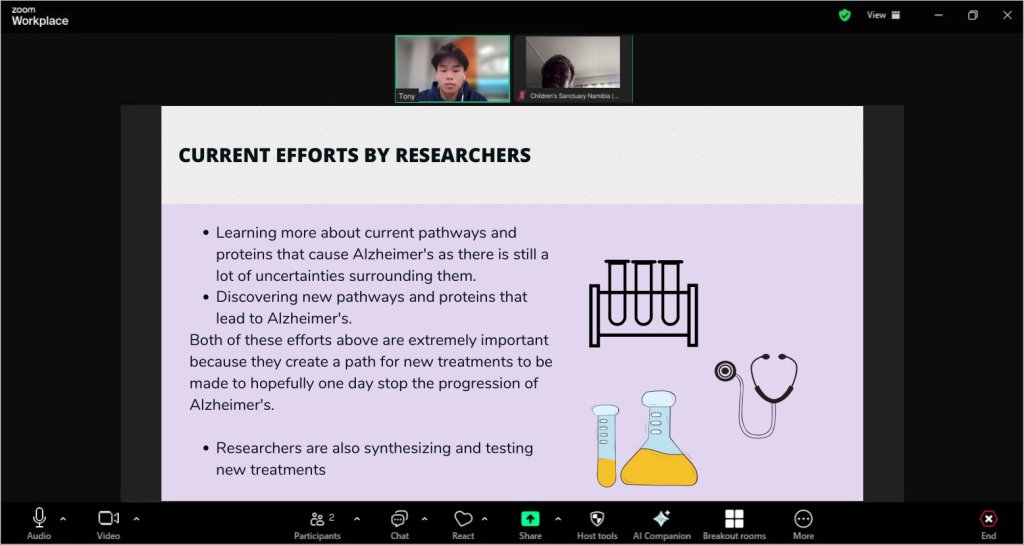This screenshot has height=545, width=1024.
Task: Expand the Chat options chevron
Action: 424,519
